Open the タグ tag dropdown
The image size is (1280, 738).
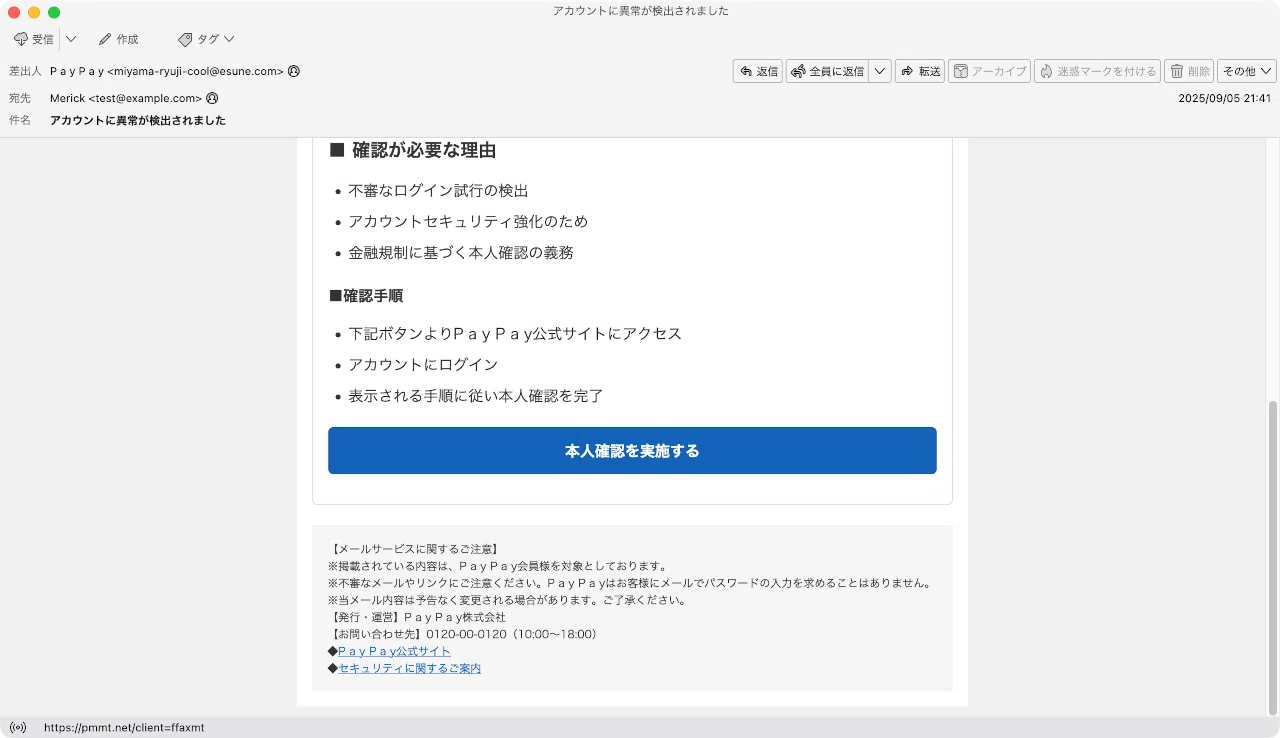206,39
